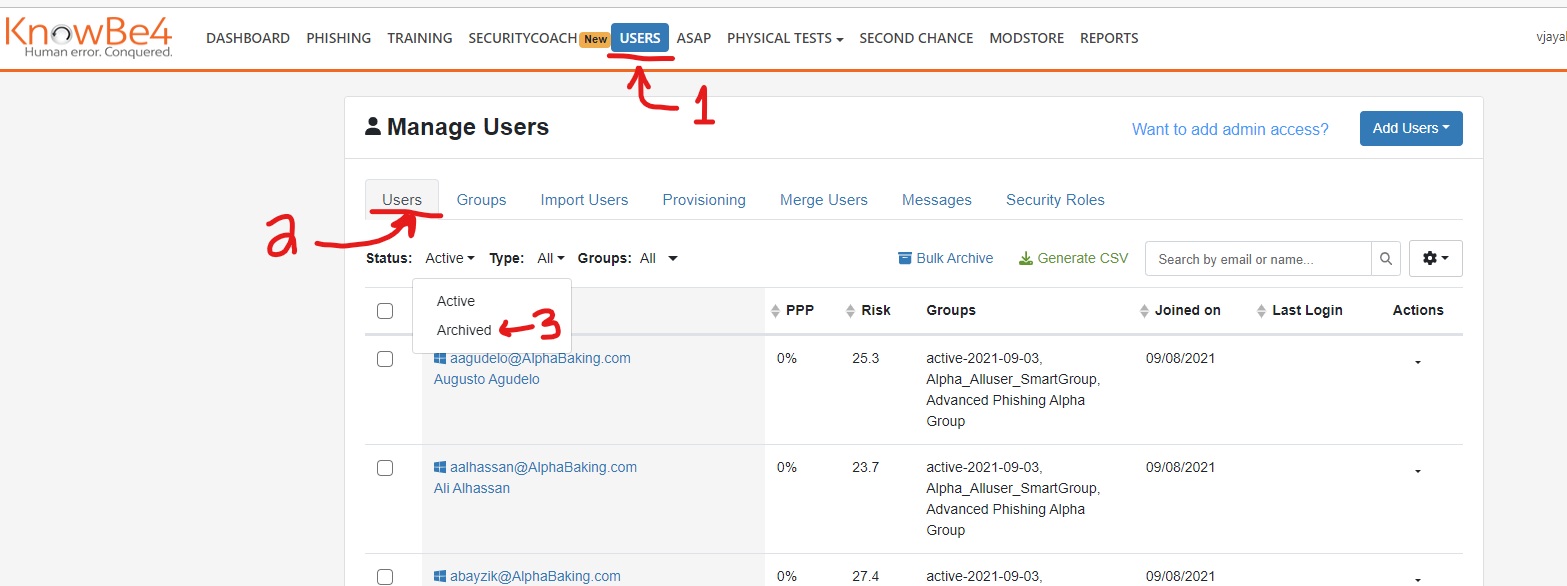Image resolution: width=1567 pixels, height=586 pixels.
Task: Open aagudelo@AlphaBaking.com user link
Action: coord(540,358)
